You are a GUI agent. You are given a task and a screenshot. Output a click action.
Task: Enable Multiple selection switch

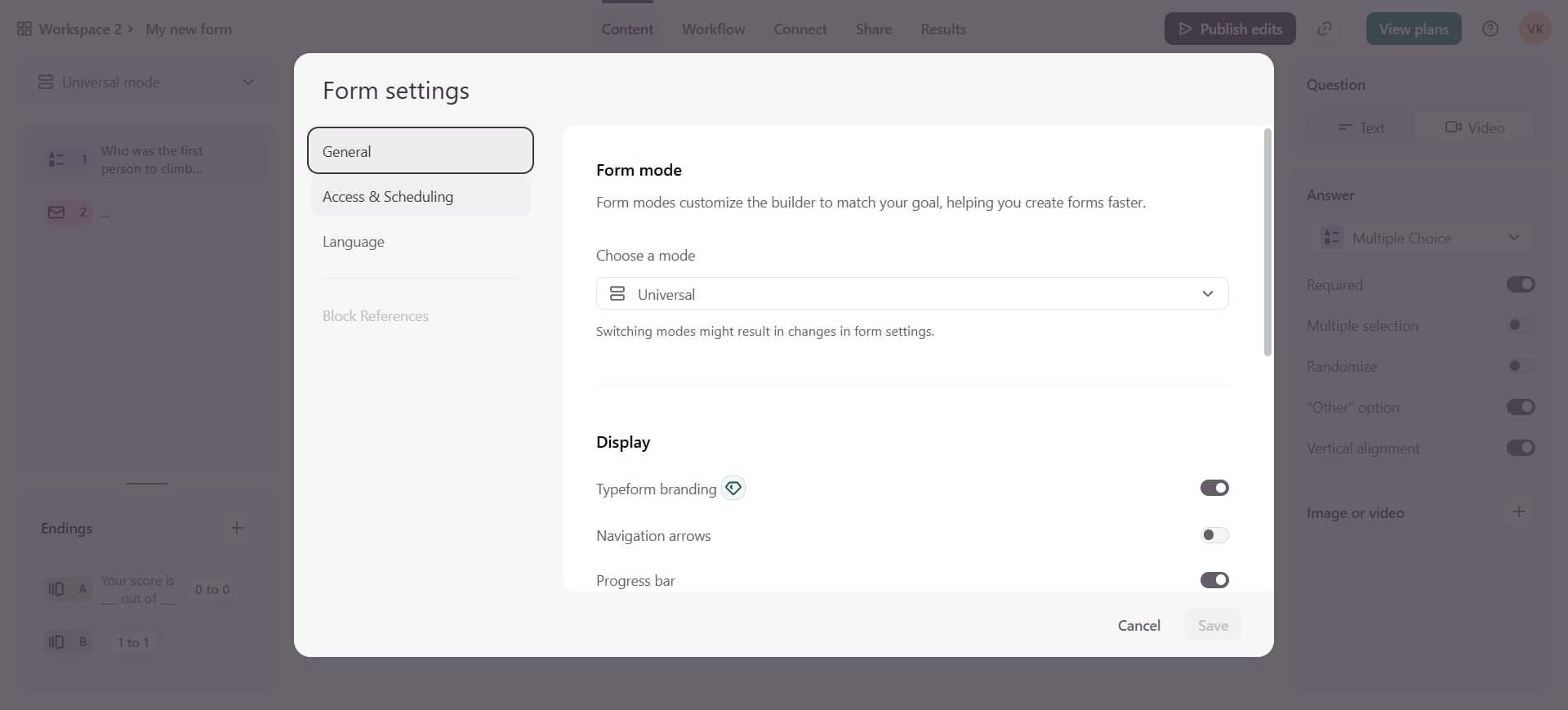pos(1521,325)
